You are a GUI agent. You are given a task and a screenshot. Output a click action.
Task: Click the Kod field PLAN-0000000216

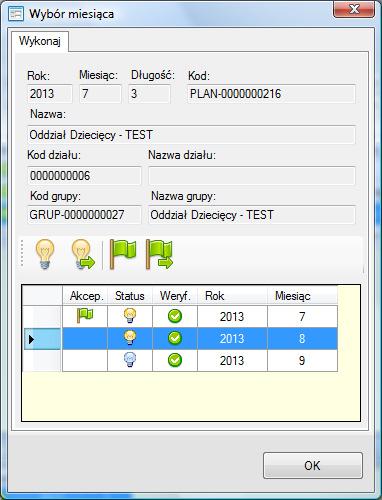(x=271, y=94)
